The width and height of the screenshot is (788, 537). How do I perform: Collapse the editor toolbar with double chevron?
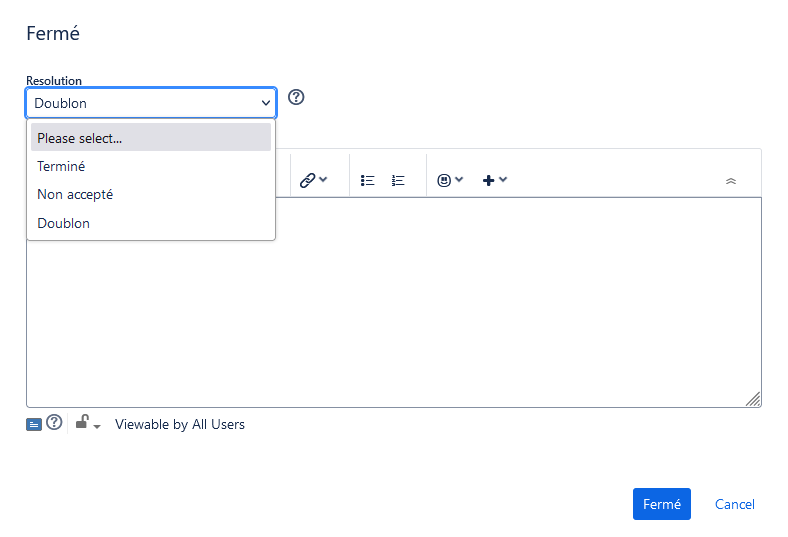coord(731,181)
